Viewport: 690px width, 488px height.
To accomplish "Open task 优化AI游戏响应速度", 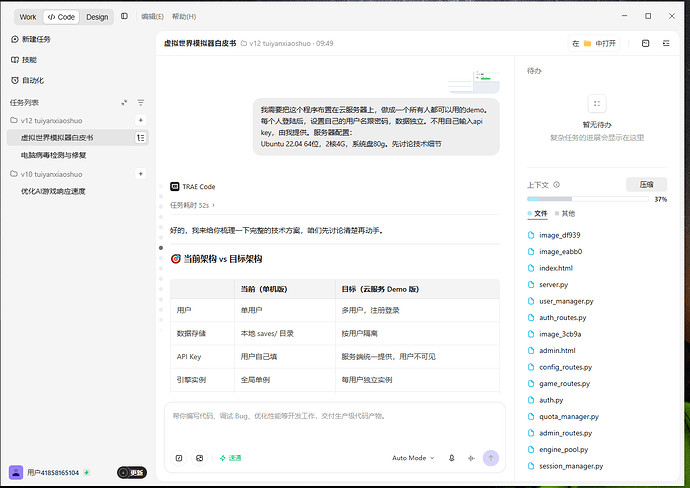I will pos(53,191).
